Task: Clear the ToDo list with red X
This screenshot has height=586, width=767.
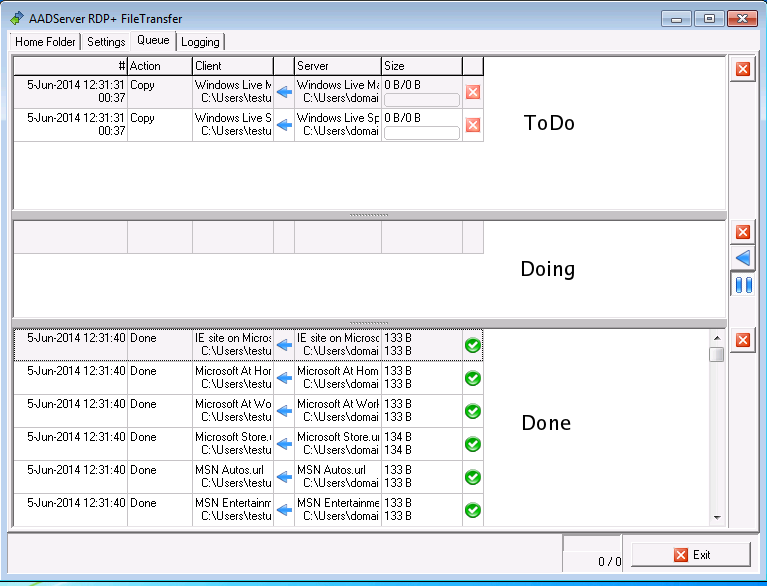Action: [x=742, y=69]
